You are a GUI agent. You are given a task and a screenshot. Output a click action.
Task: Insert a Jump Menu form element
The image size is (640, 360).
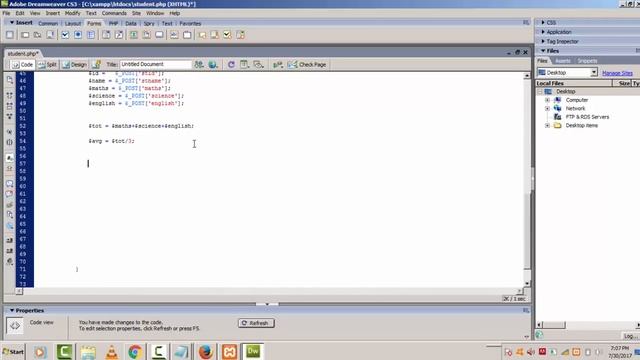[119, 35]
